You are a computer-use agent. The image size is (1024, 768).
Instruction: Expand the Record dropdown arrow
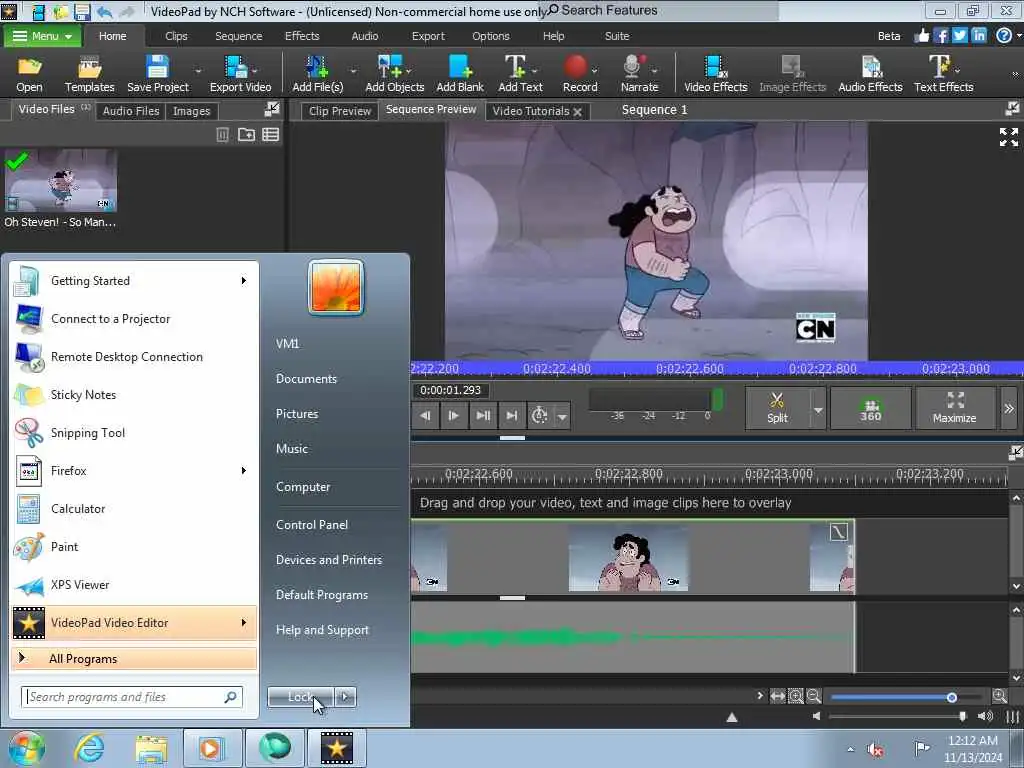click(594, 71)
